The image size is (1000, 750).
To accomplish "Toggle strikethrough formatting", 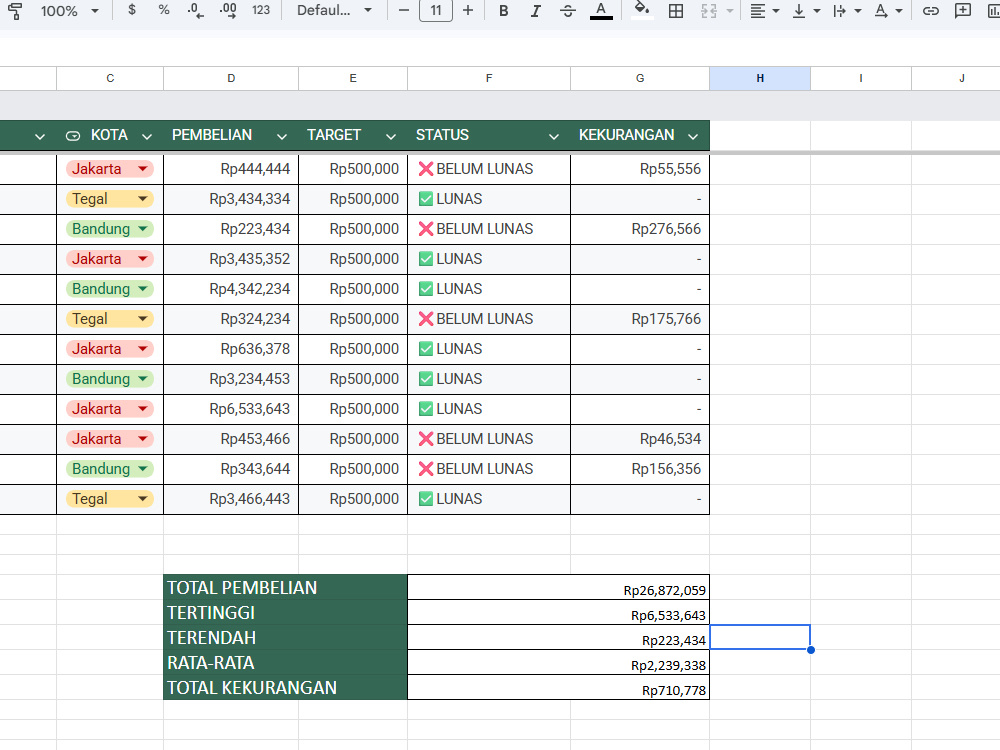I will click(568, 10).
